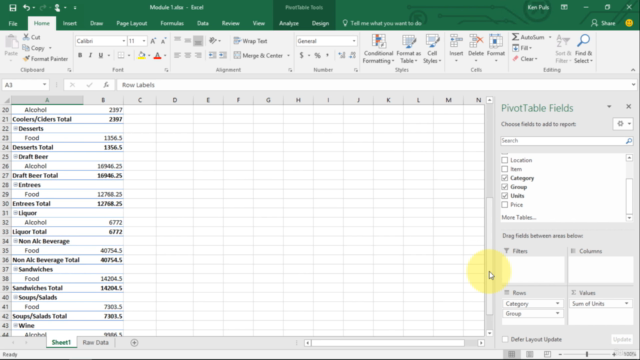640x360 pixels.
Task: Open the Formulas ribbon tab
Action: [x=172, y=23]
